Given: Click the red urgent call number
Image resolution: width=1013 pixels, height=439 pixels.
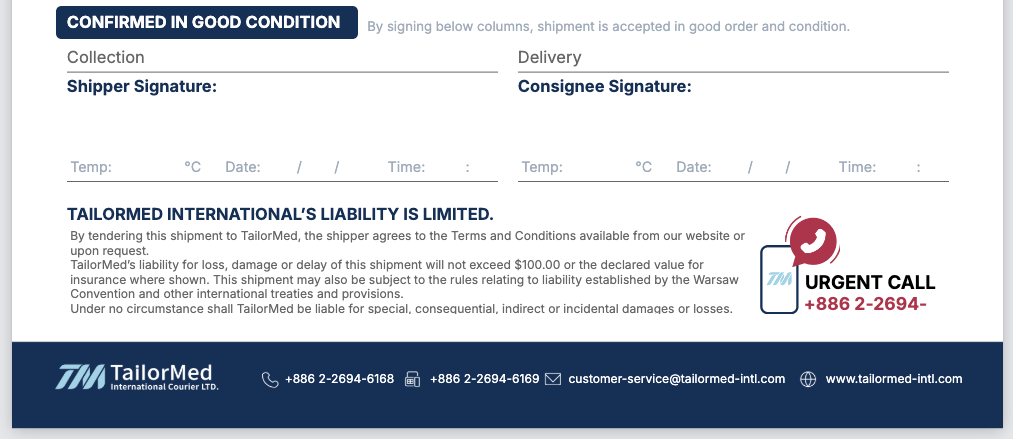Looking at the screenshot, I should 865,303.
